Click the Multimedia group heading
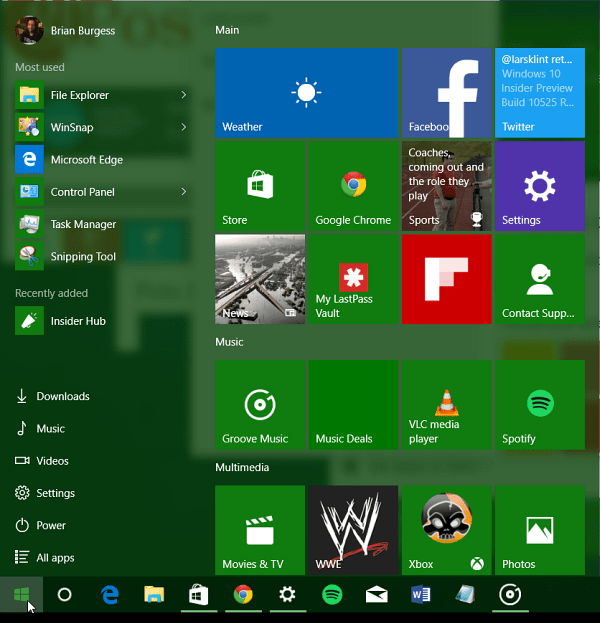 [242, 467]
